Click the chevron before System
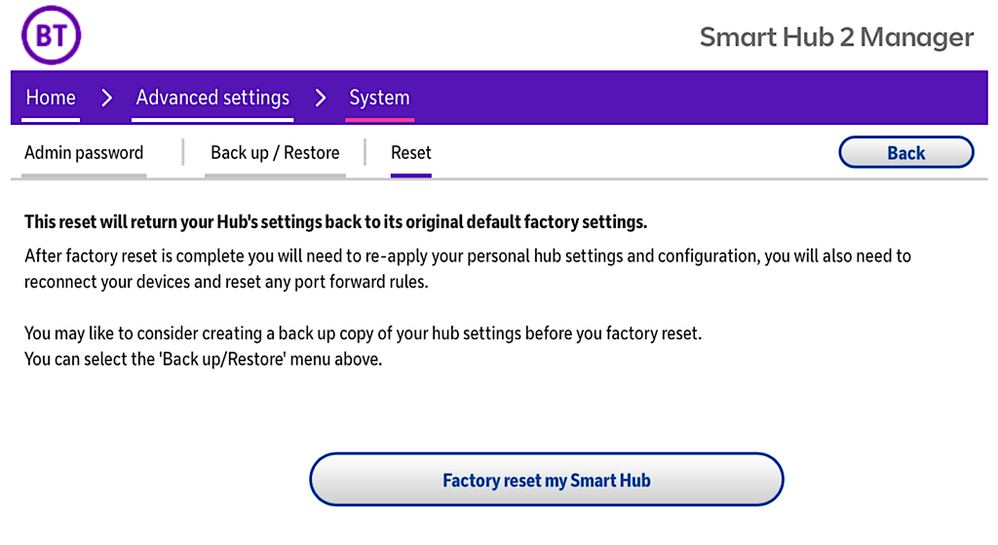 coord(320,98)
